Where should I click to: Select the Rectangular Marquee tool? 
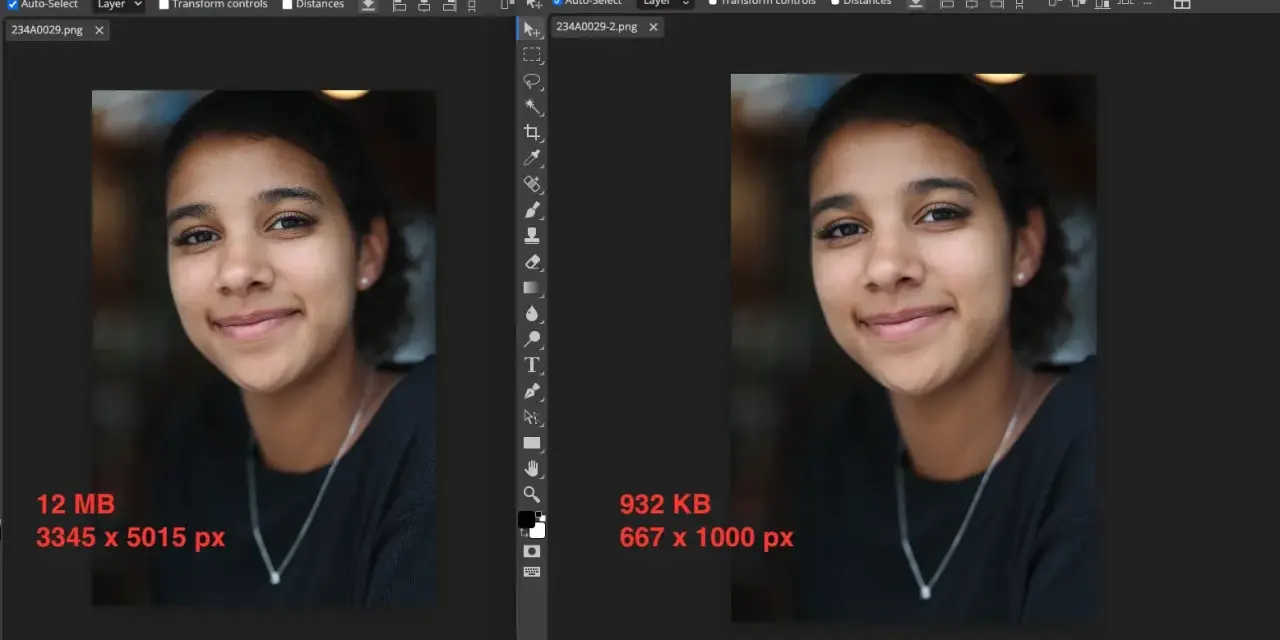pyautogui.click(x=532, y=55)
